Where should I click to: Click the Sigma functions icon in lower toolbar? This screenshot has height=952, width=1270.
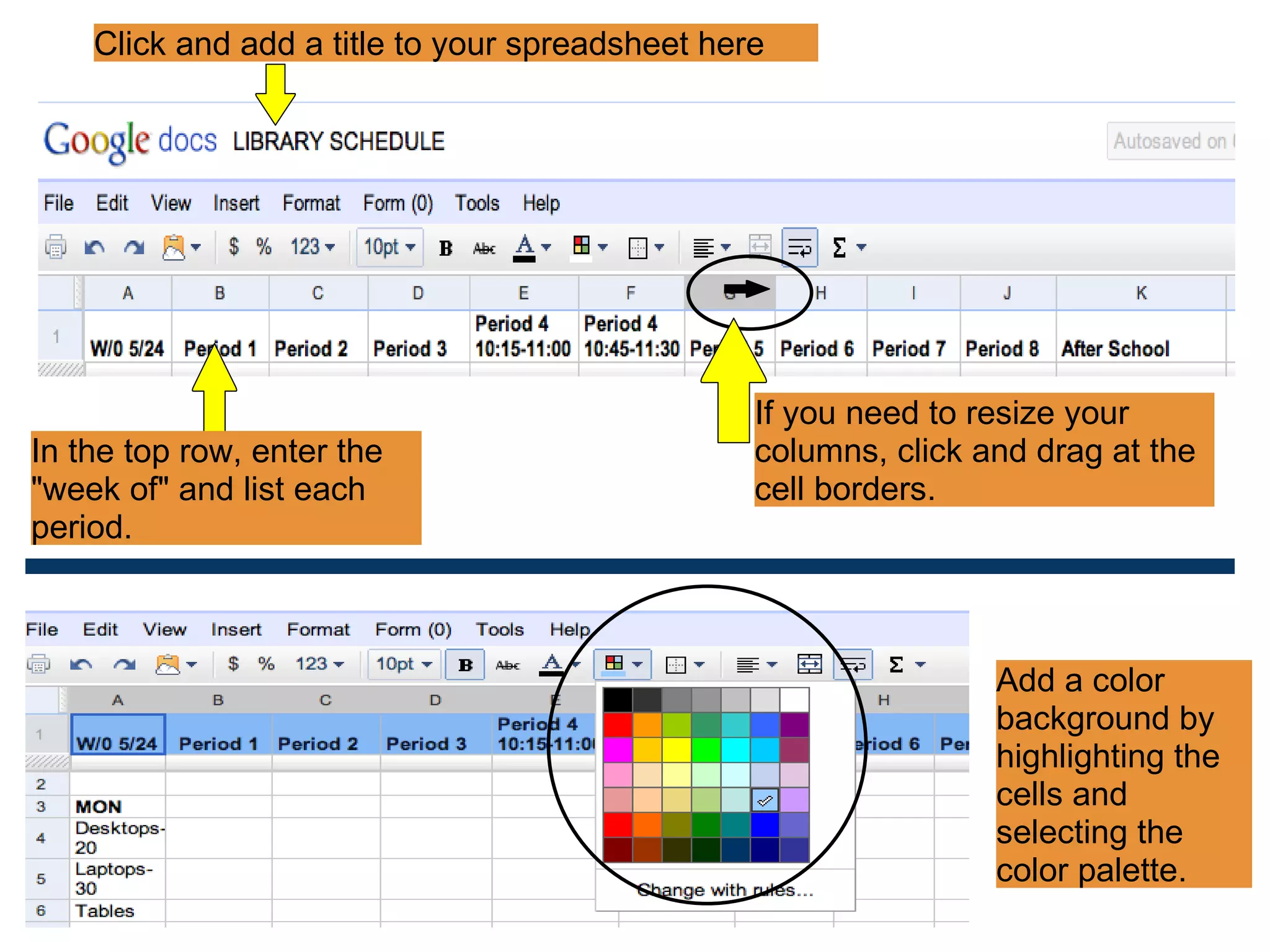(896, 664)
